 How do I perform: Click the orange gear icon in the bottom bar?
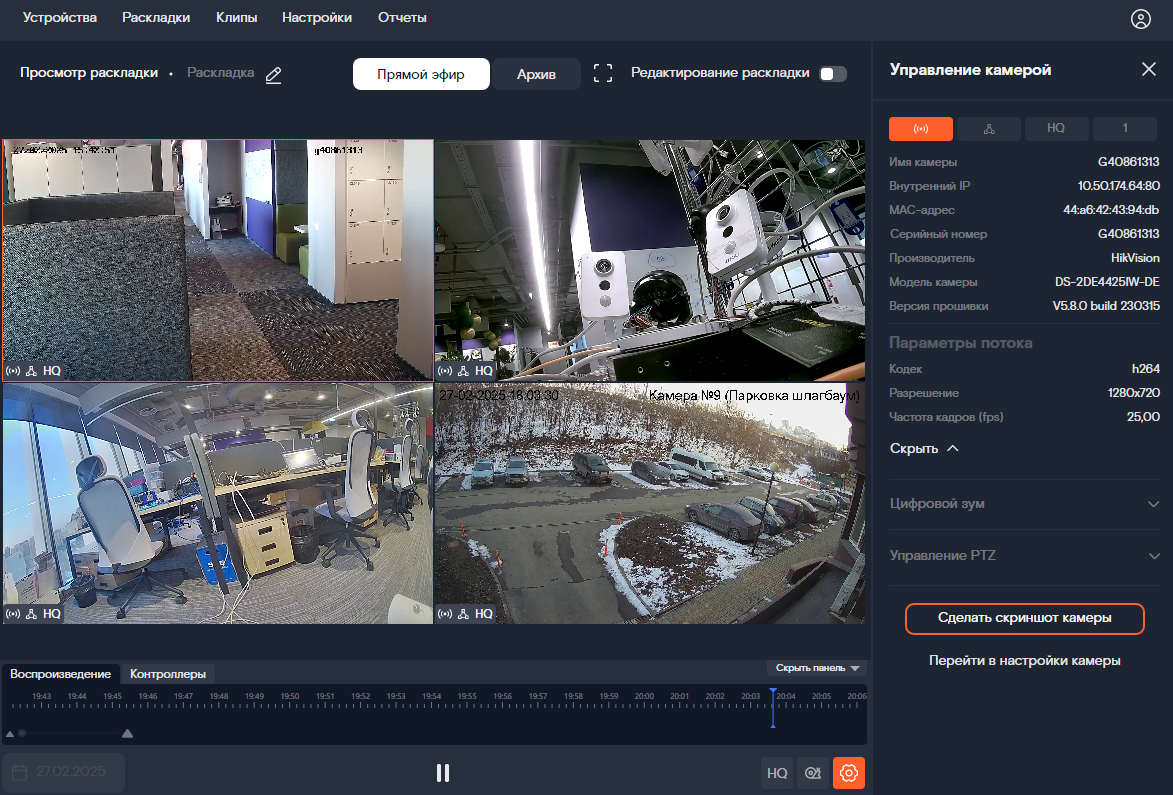(849, 773)
